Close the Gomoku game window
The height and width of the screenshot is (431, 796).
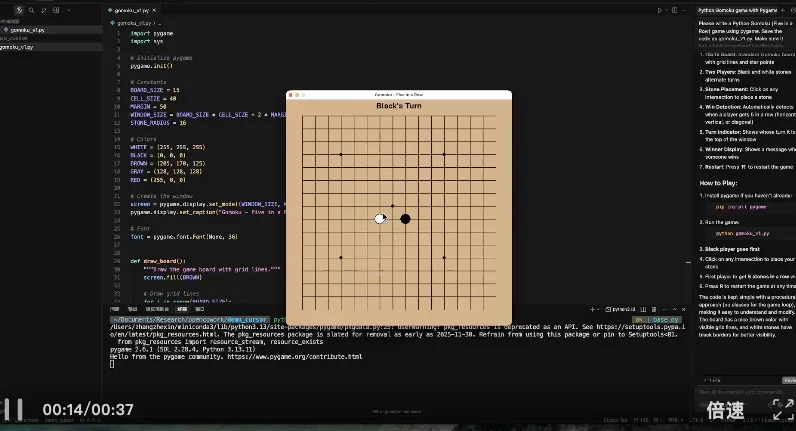coord(290,94)
